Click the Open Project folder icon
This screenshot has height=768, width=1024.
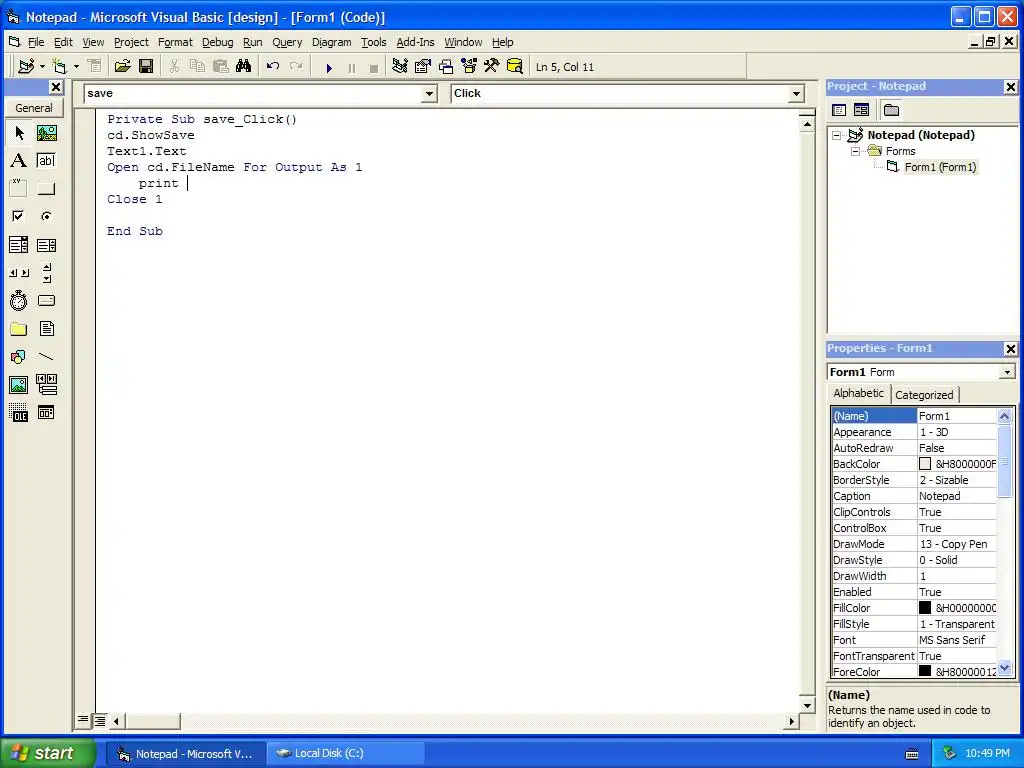(x=122, y=66)
